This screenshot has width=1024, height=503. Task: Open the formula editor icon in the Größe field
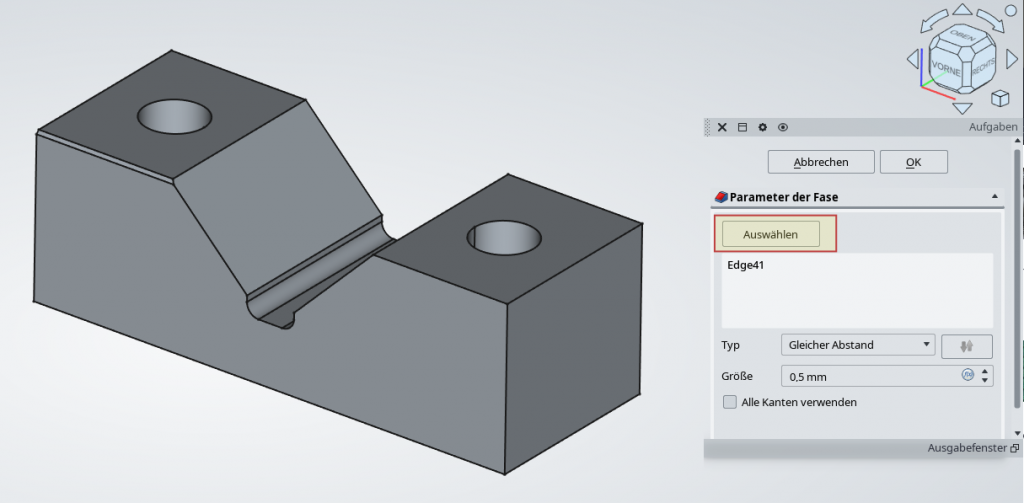point(967,376)
